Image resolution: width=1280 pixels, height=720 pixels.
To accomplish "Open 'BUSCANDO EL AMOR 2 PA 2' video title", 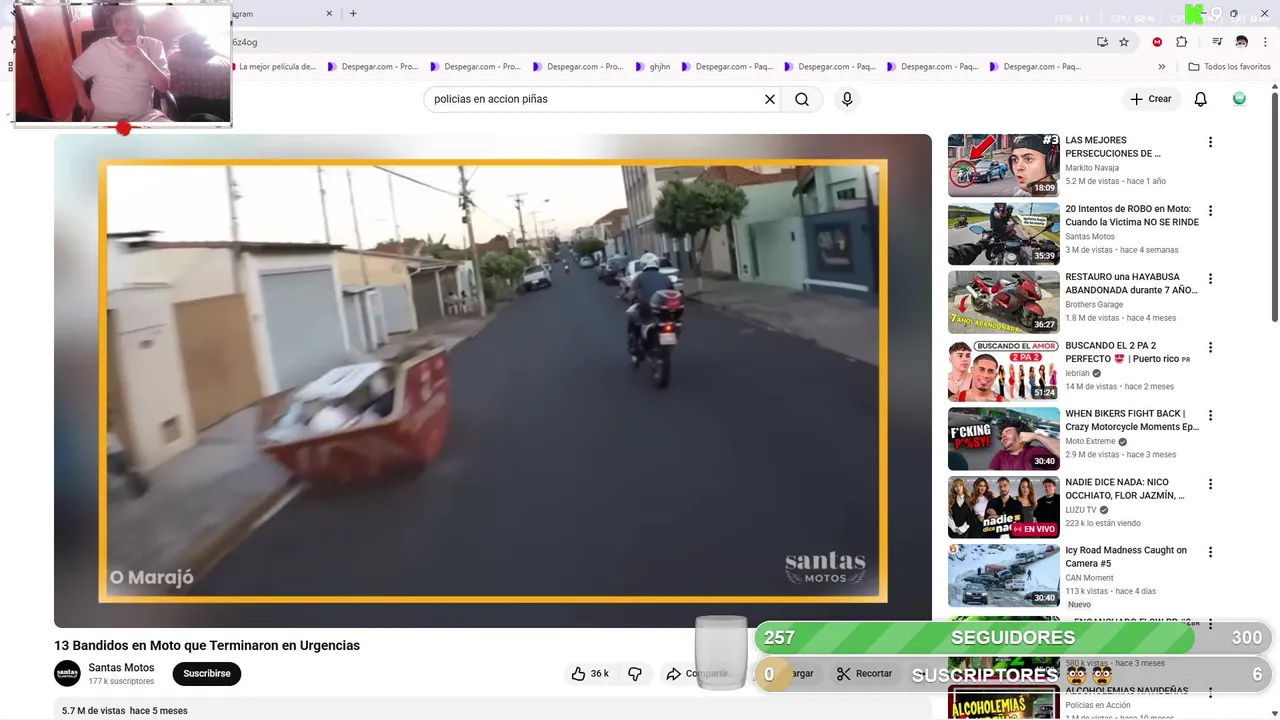I will click(1128, 352).
